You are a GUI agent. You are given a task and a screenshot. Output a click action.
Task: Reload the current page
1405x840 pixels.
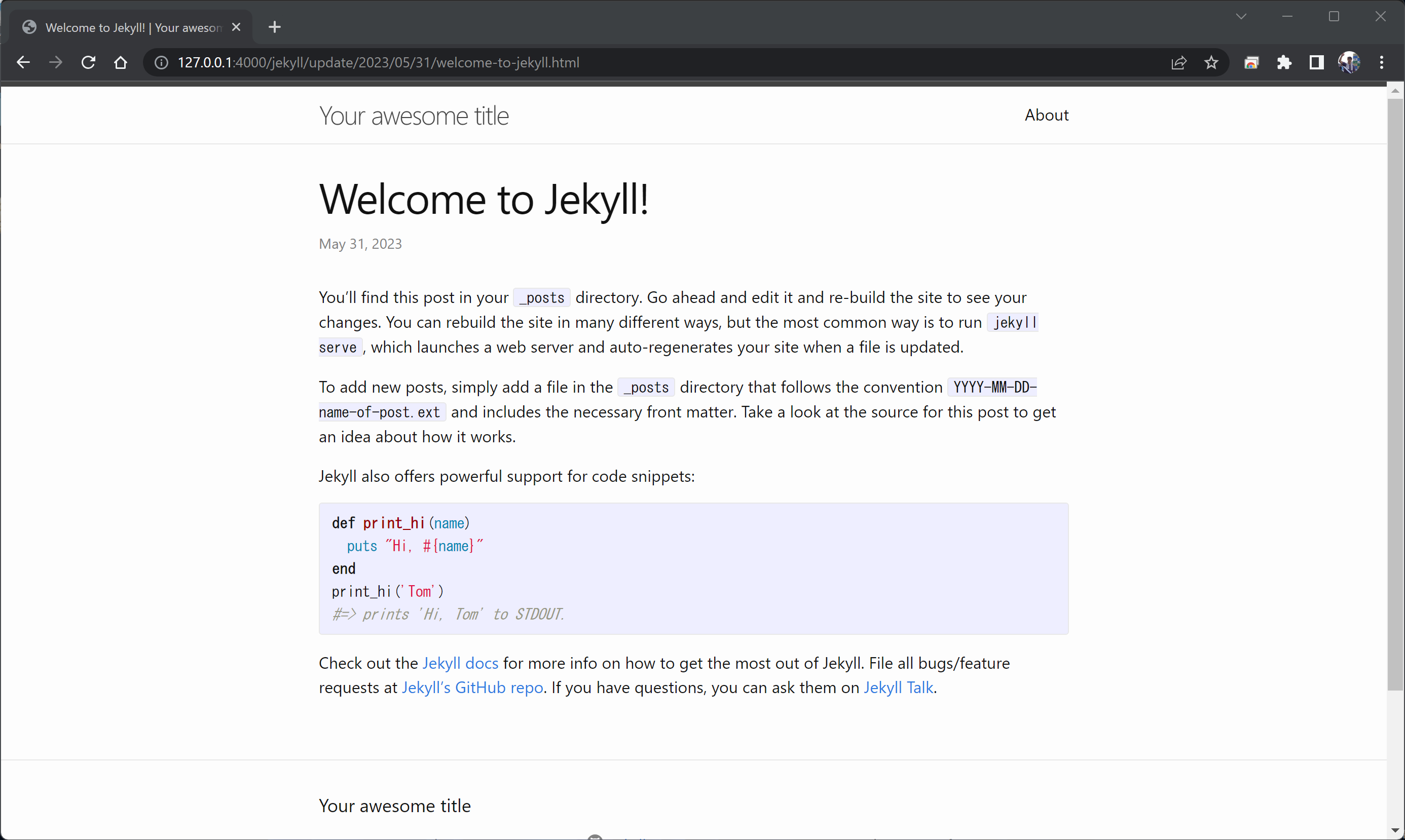pyautogui.click(x=88, y=62)
